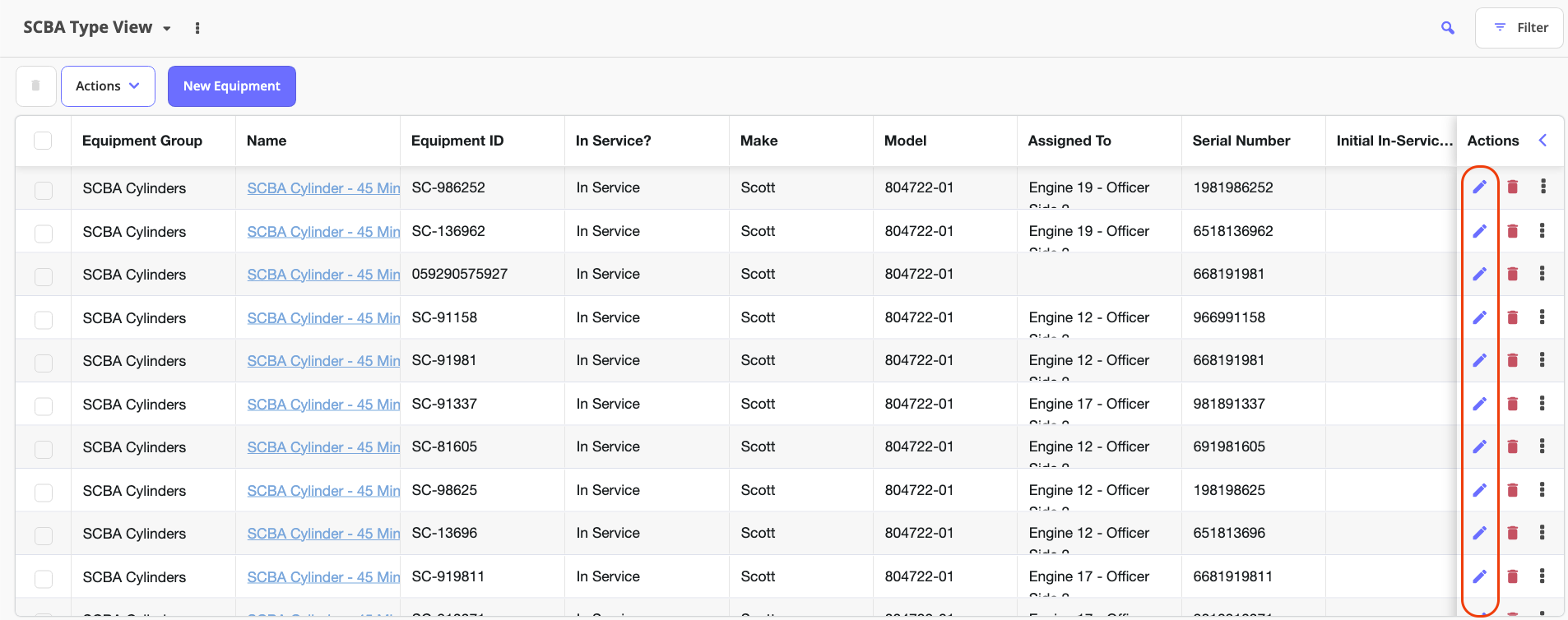Click serial number 6518136962
Viewport: 1568px width, 620px height.
pyautogui.click(x=1233, y=231)
